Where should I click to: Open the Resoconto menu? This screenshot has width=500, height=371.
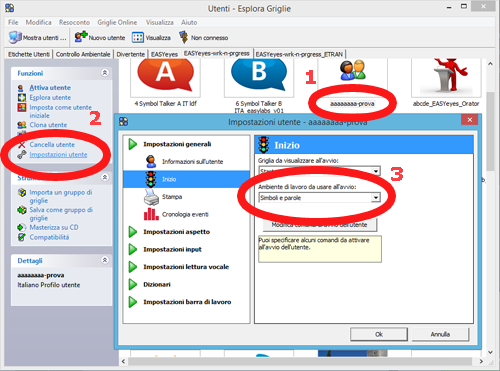[x=74, y=22]
